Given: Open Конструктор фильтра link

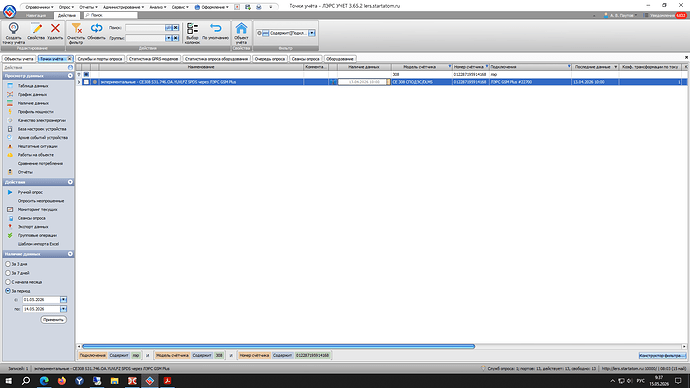Looking at the screenshot, I should coord(662,355).
